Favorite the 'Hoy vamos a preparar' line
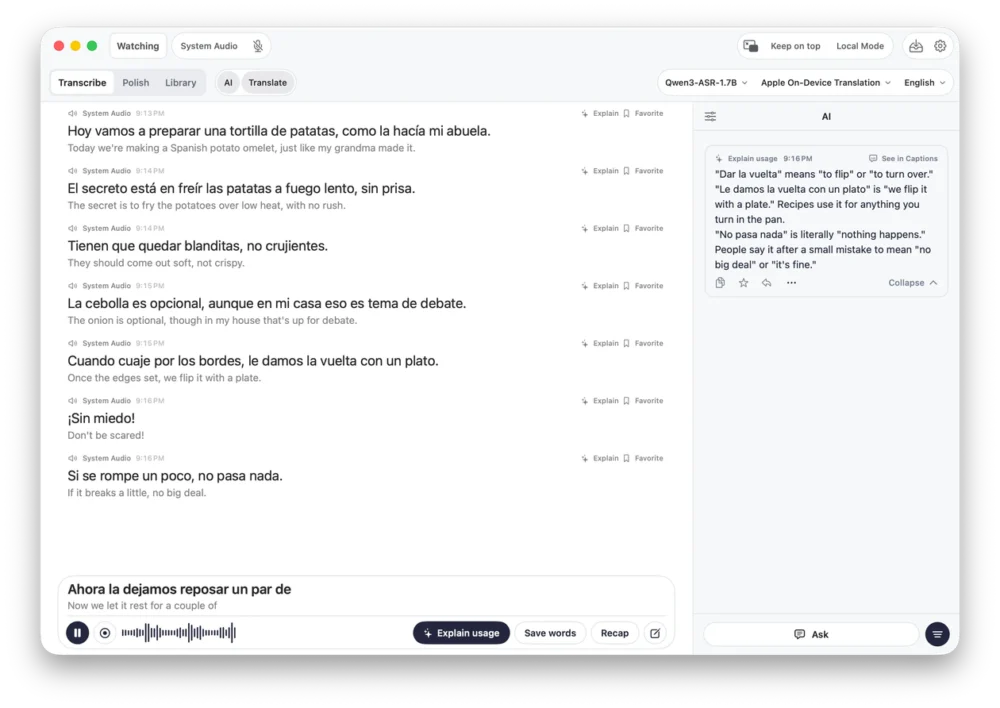 click(x=643, y=114)
